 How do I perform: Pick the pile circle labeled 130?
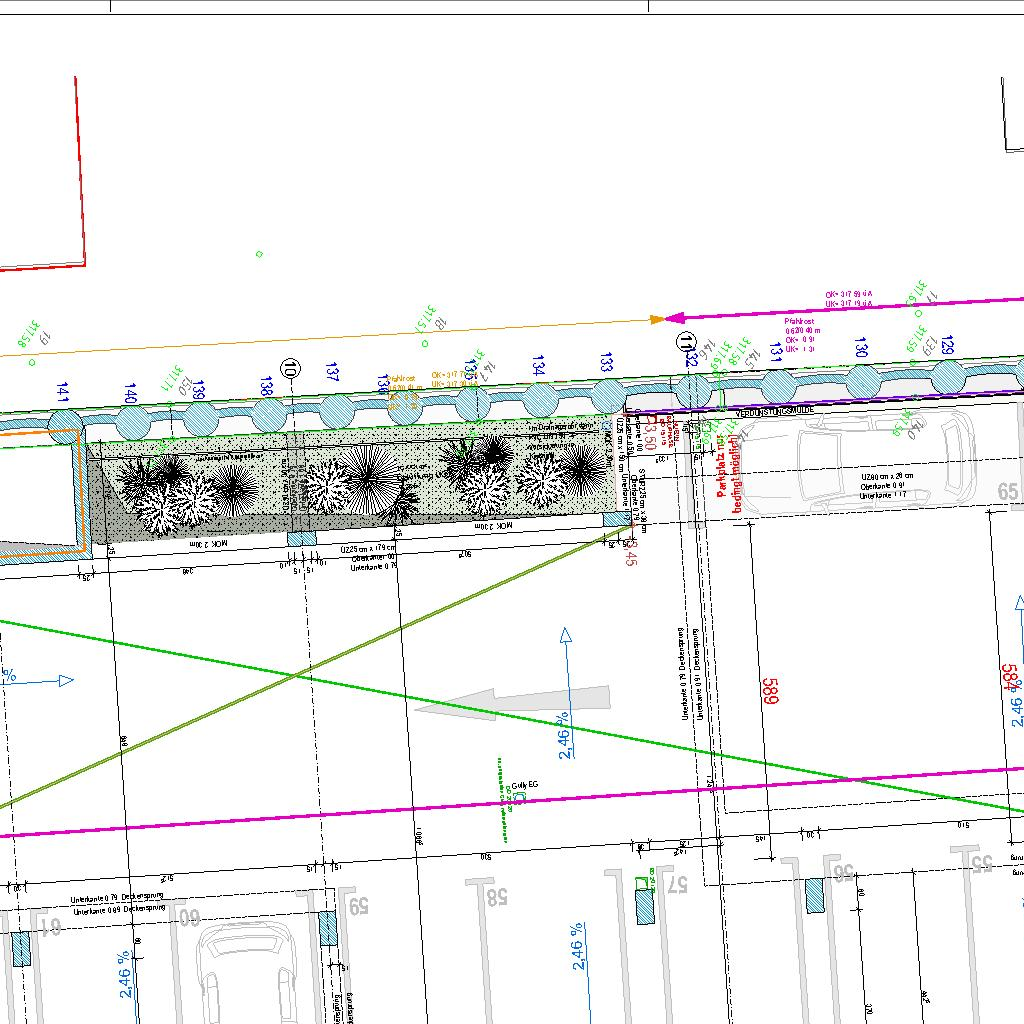[862, 381]
